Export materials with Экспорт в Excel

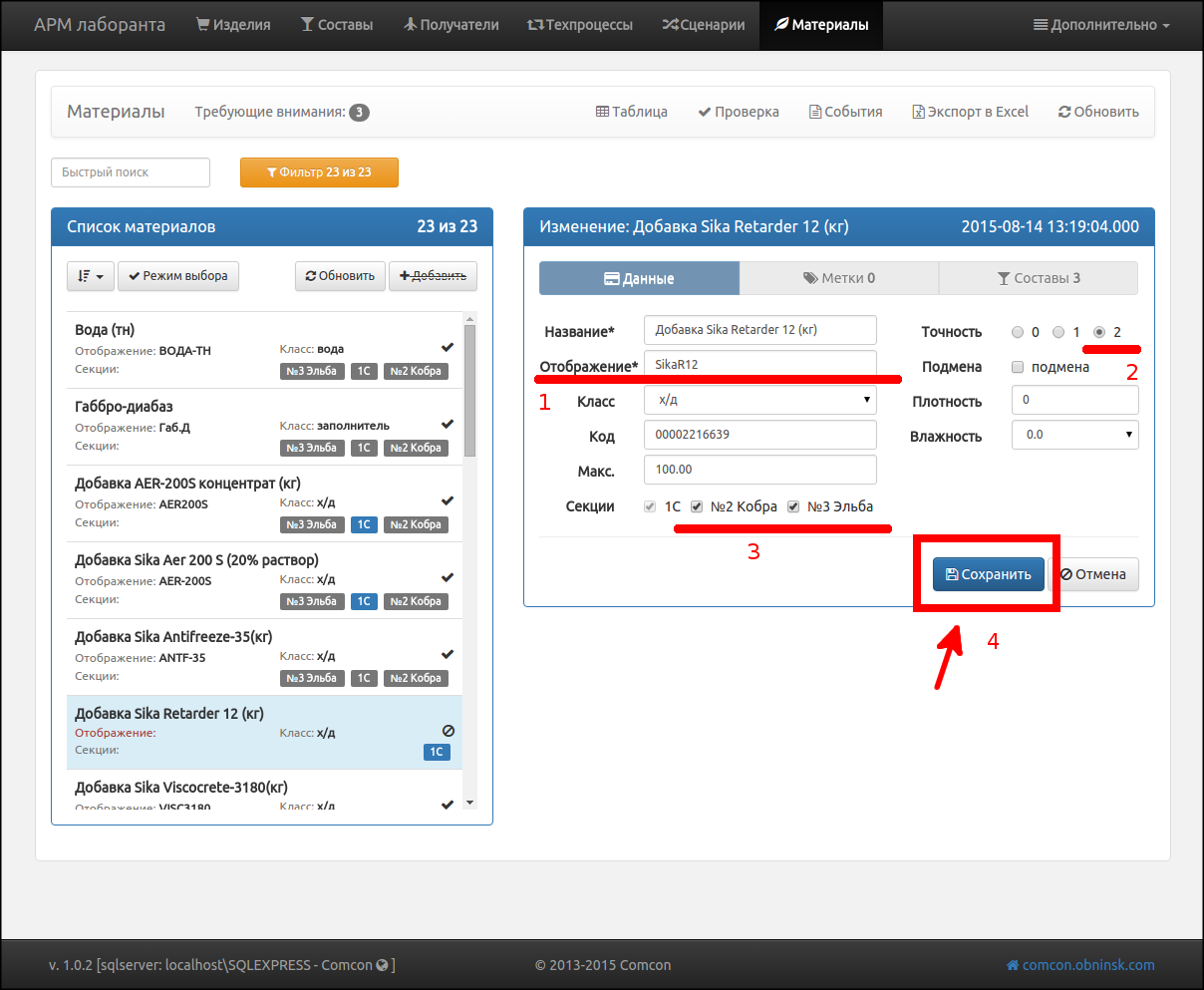(x=971, y=112)
